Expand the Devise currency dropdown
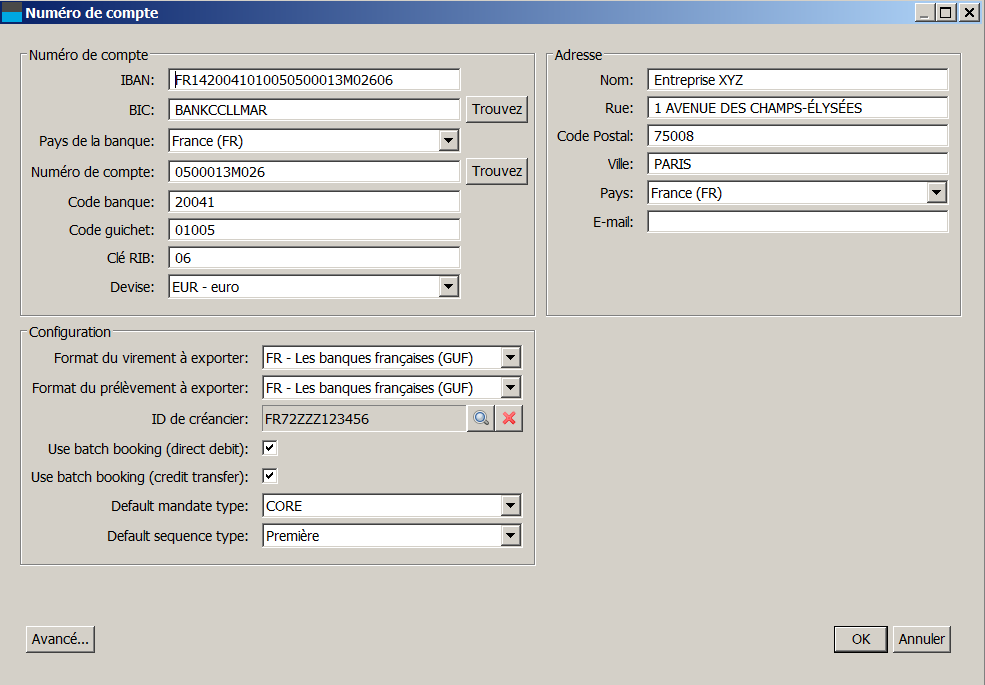Screen dimensions: 985x685 click(449, 287)
